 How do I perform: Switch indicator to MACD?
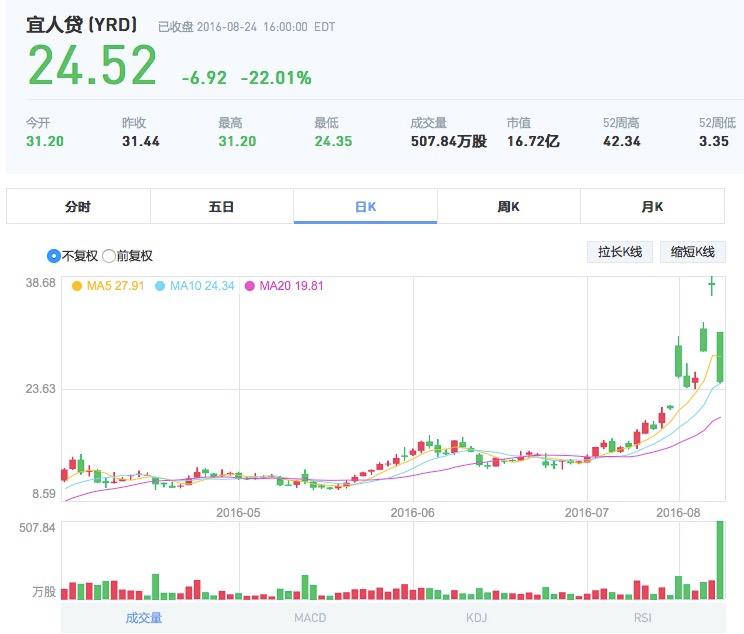click(310, 617)
